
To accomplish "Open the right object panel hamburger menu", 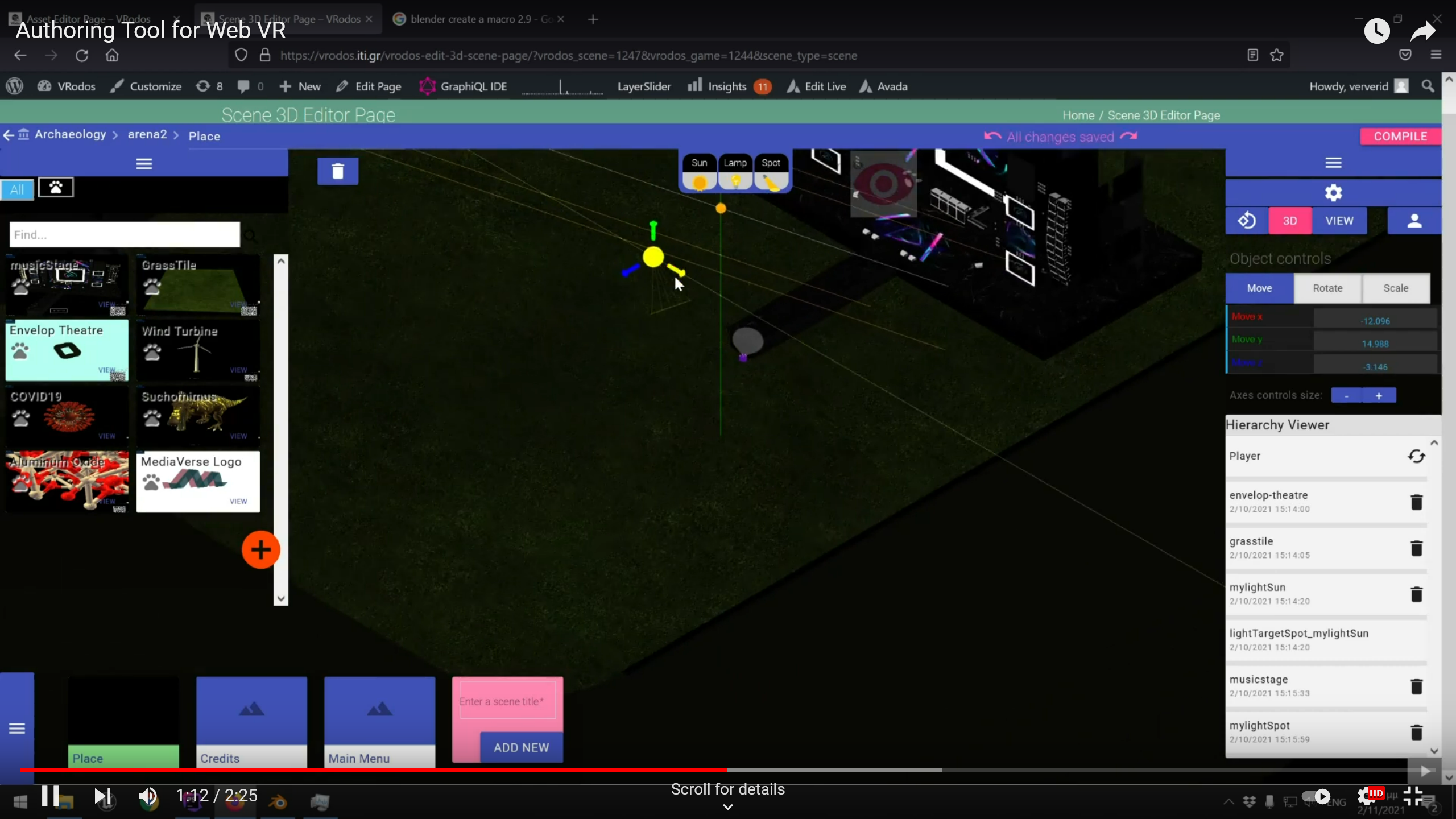I will 1335,162.
